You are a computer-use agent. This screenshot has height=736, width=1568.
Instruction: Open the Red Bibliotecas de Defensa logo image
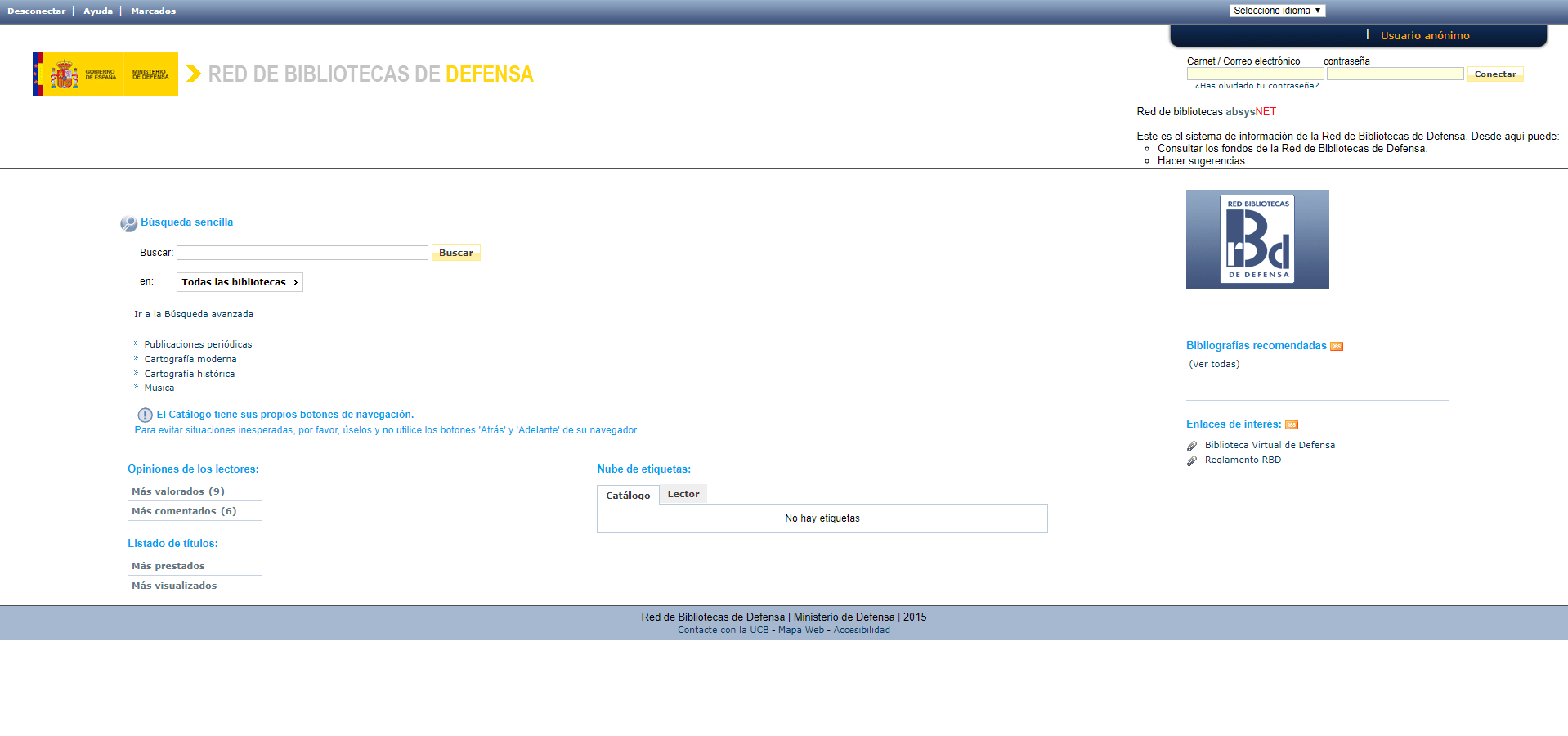[x=1257, y=239]
